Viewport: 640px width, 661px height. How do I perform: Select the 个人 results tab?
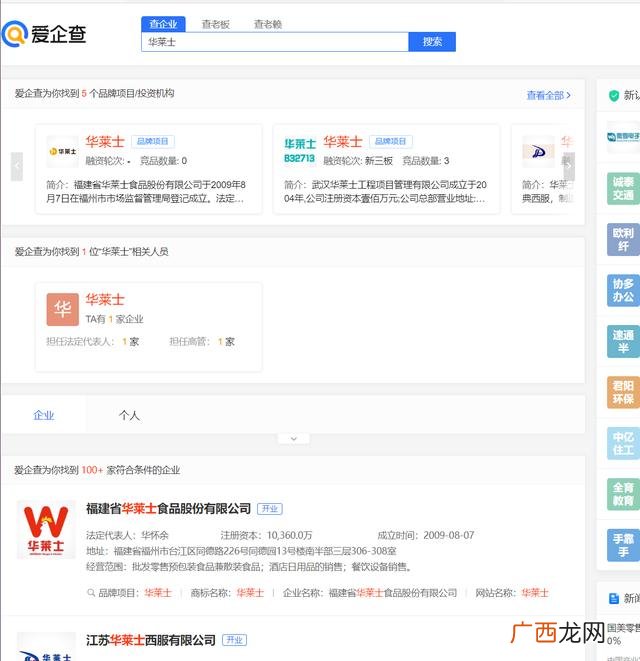click(129, 415)
